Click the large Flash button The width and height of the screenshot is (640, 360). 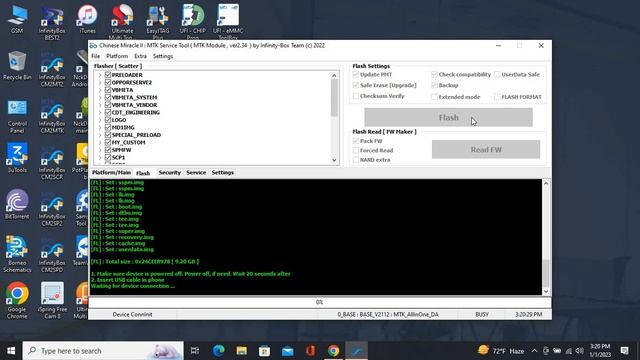click(x=448, y=118)
